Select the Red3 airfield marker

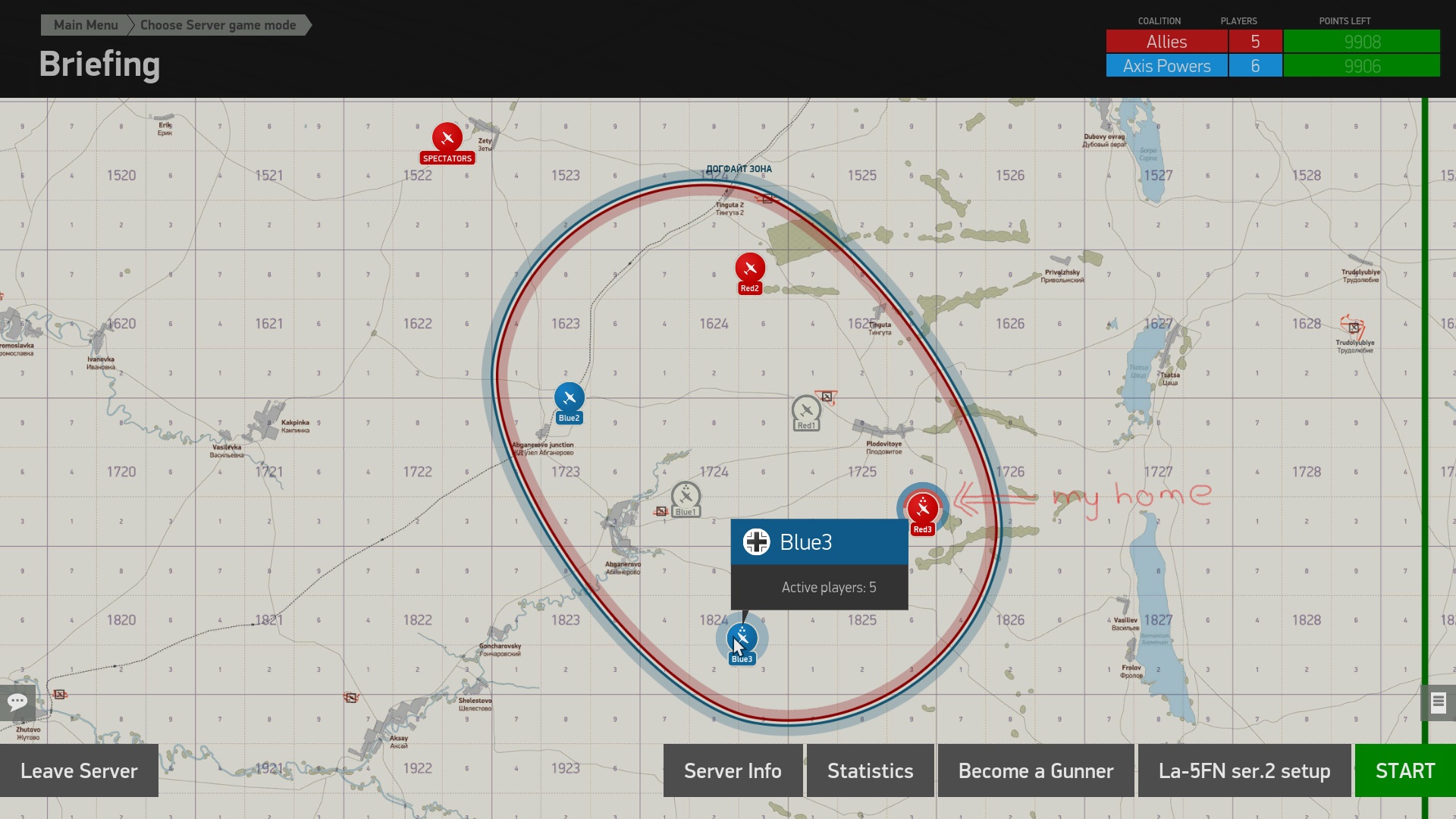click(x=923, y=509)
